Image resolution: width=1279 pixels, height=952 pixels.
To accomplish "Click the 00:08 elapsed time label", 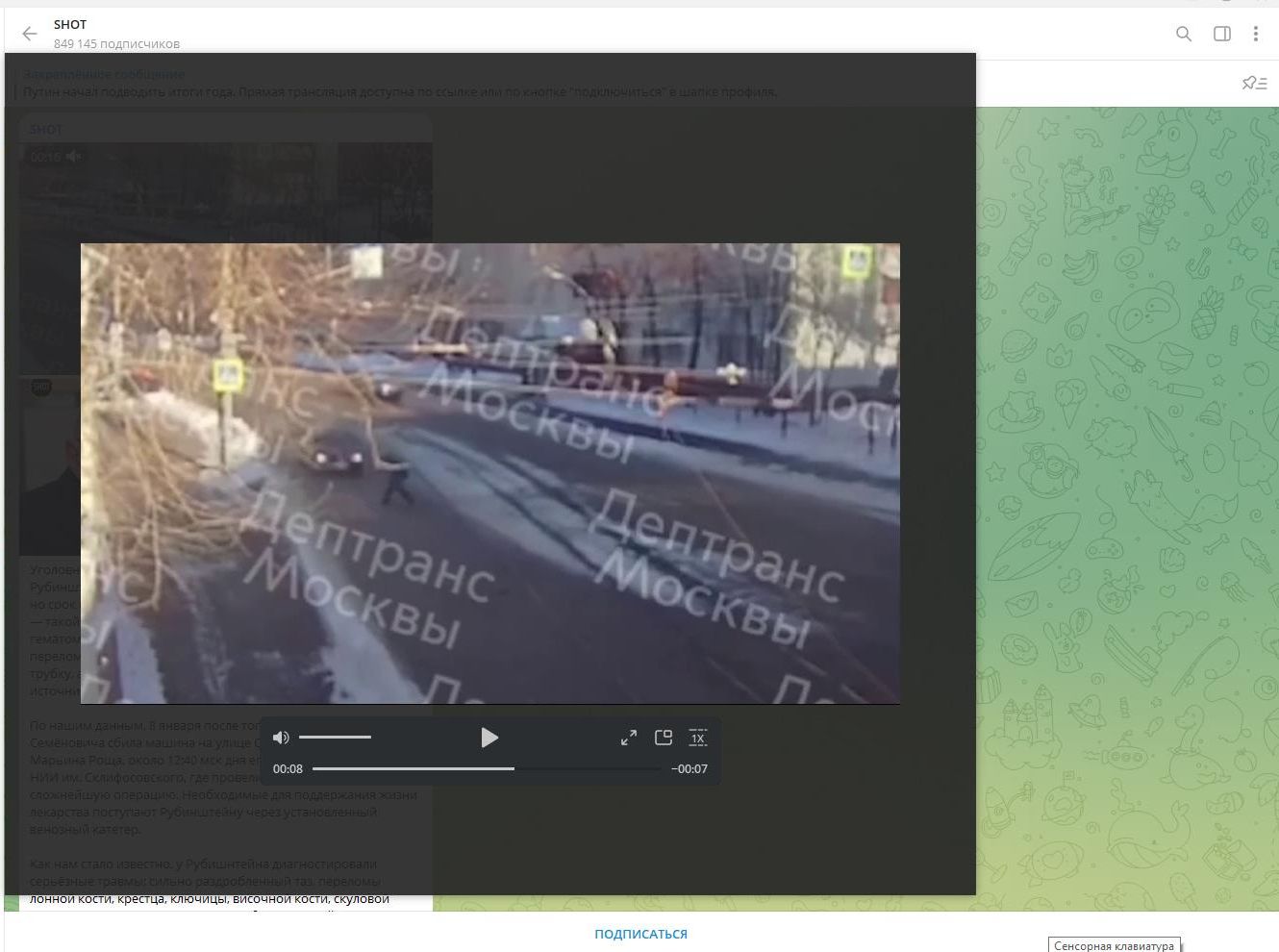I will coord(288,769).
